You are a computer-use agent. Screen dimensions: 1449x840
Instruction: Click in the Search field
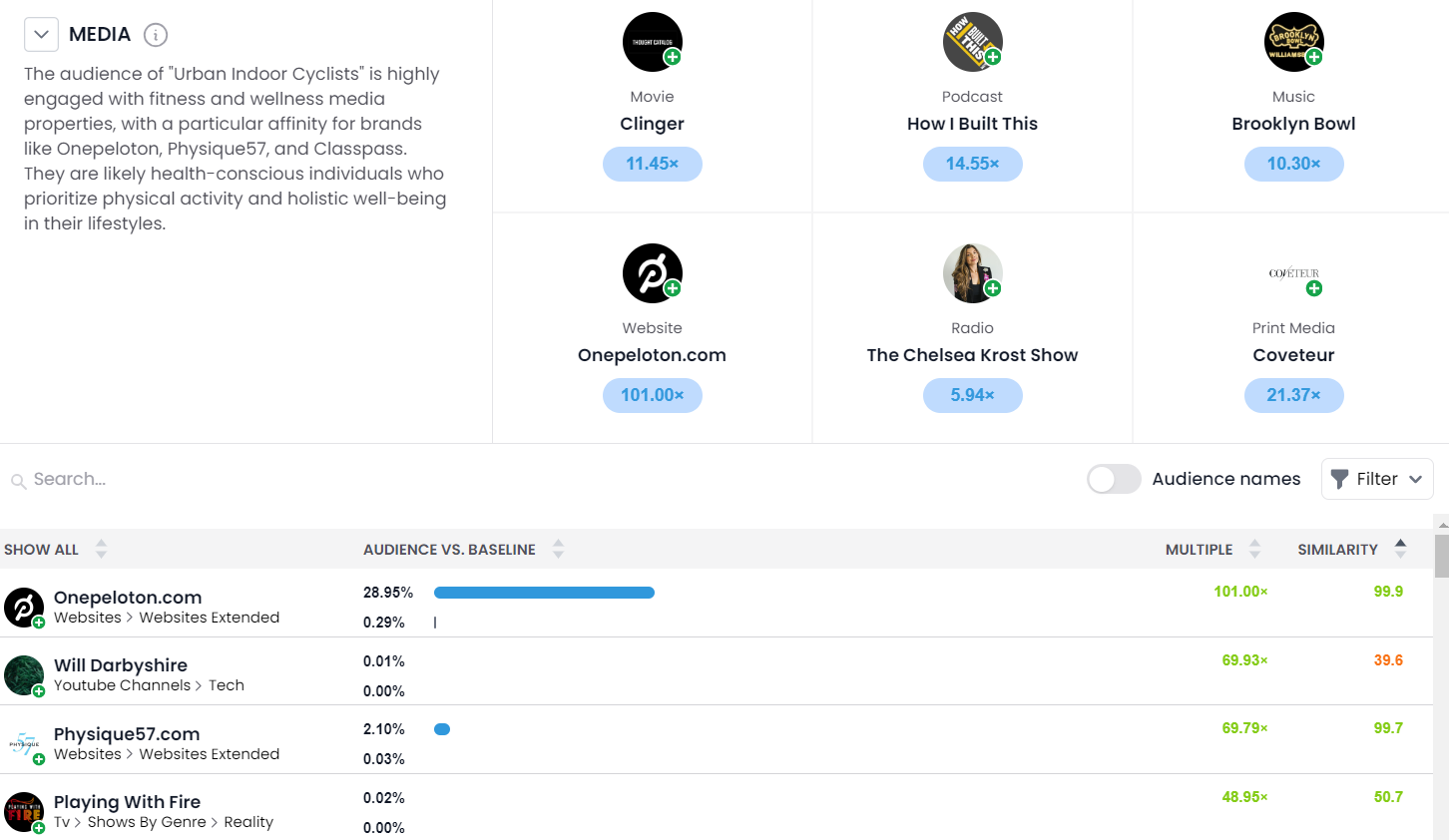click(200, 479)
